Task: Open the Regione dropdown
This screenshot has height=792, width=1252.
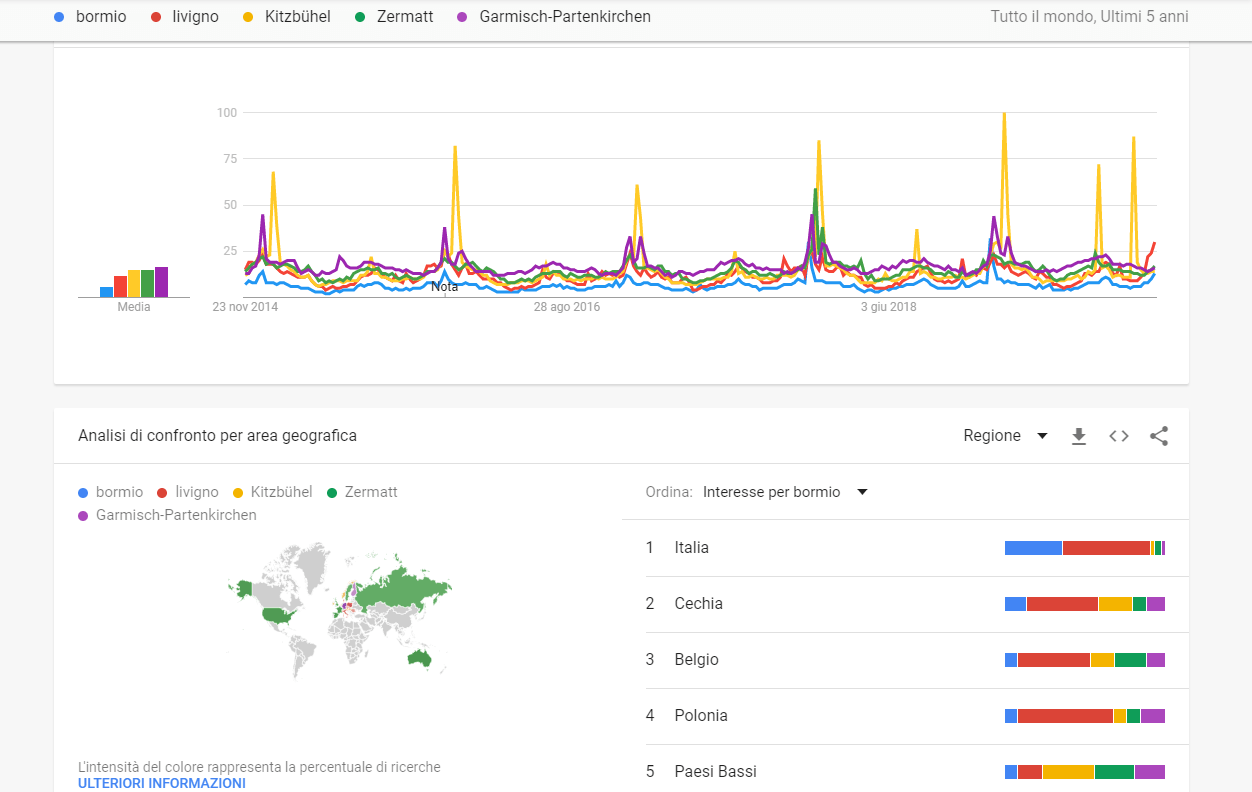Action: pyautogui.click(x=1005, y=436)
